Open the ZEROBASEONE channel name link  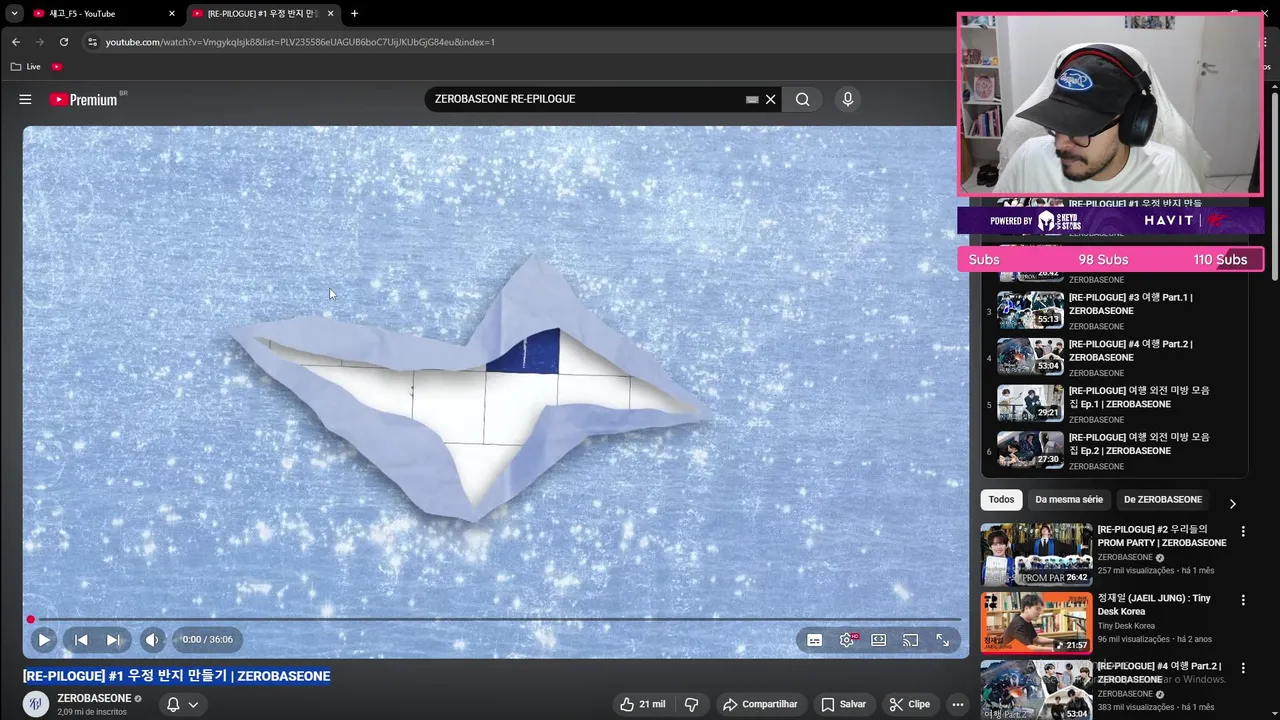pos(94,698)
